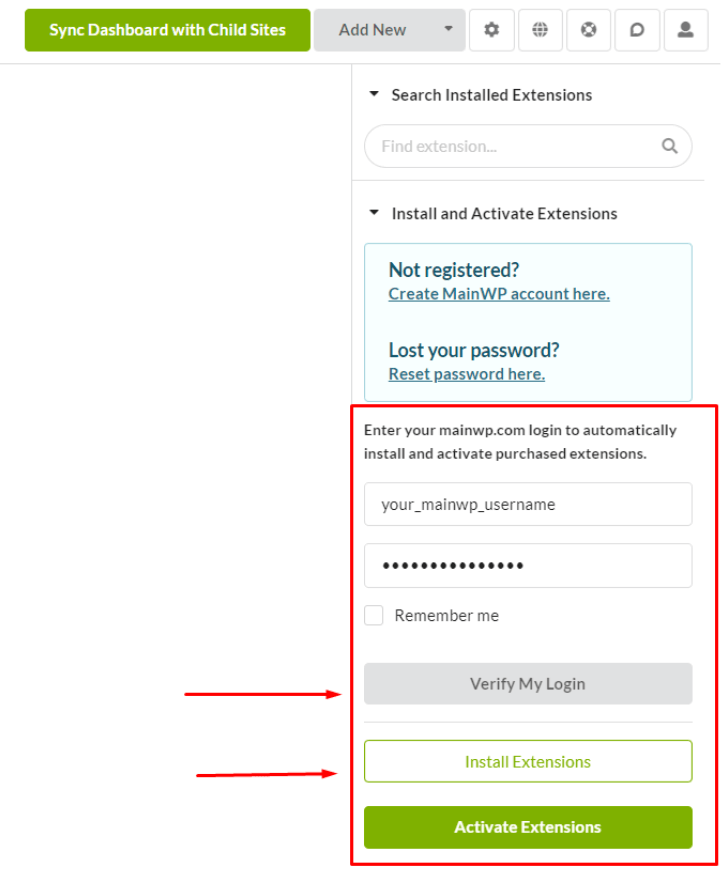The width and height of the screenshot is (724, 872).
Task: Click the globe icon in top toolbar
Action: [542, 30]
